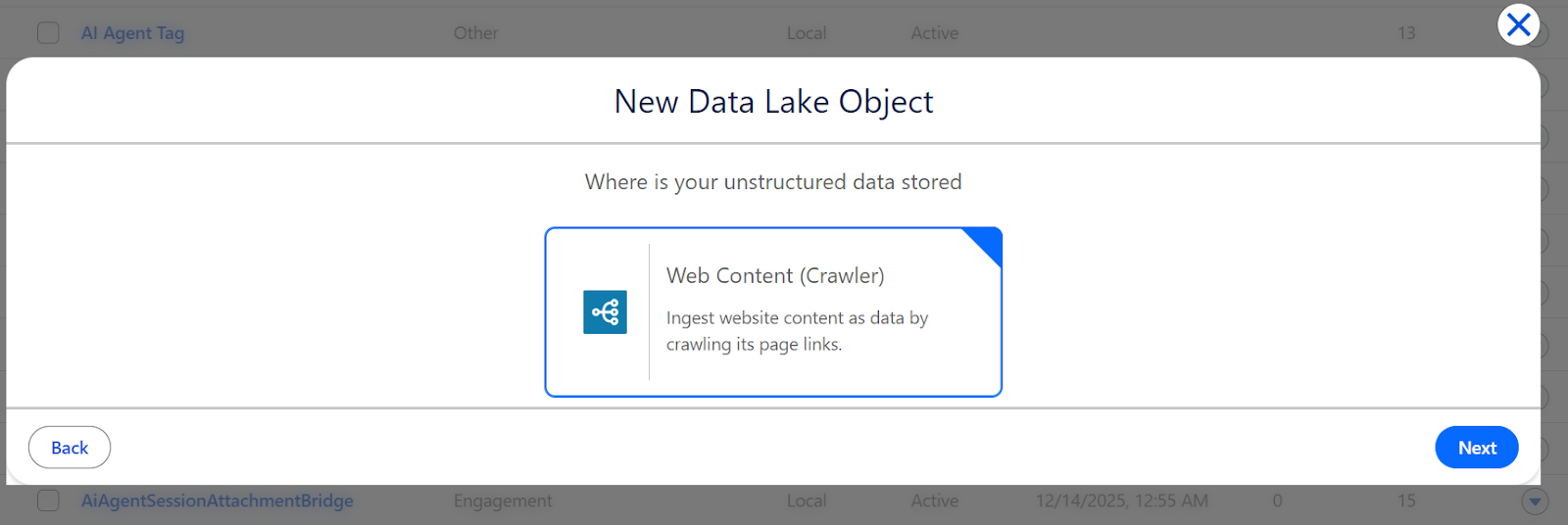Screen dimensions: 1568x525
Task: Click the field count 15 cell
Action: [x=1406, y=501]
